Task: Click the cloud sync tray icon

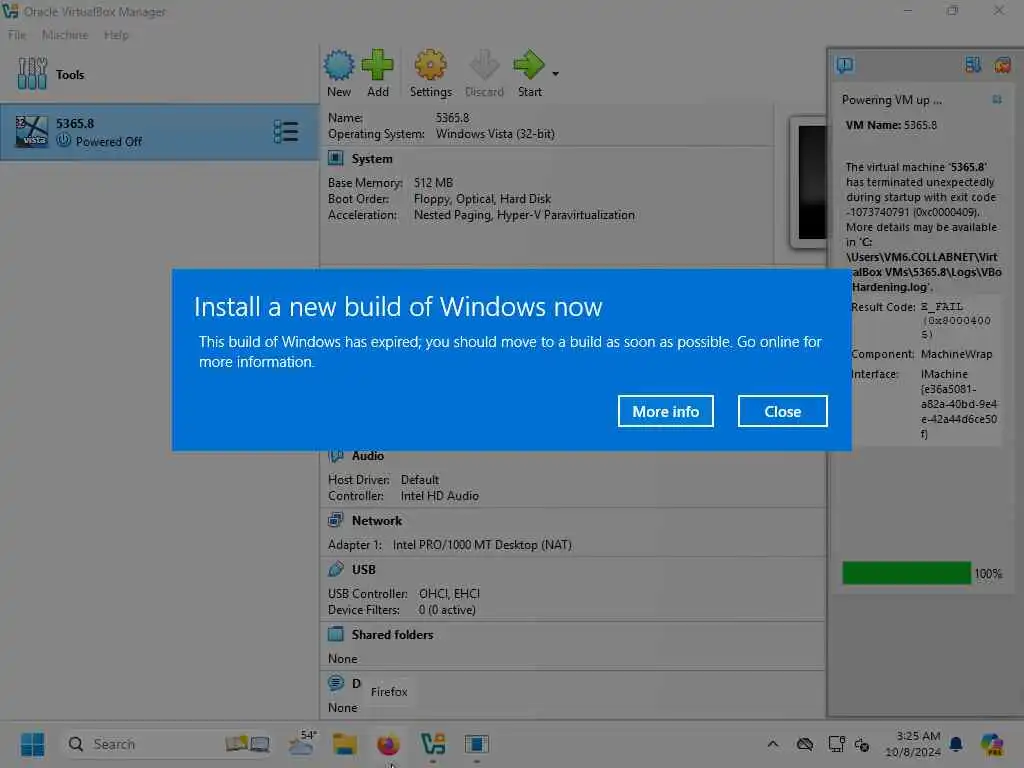Action: click(805, 744)
